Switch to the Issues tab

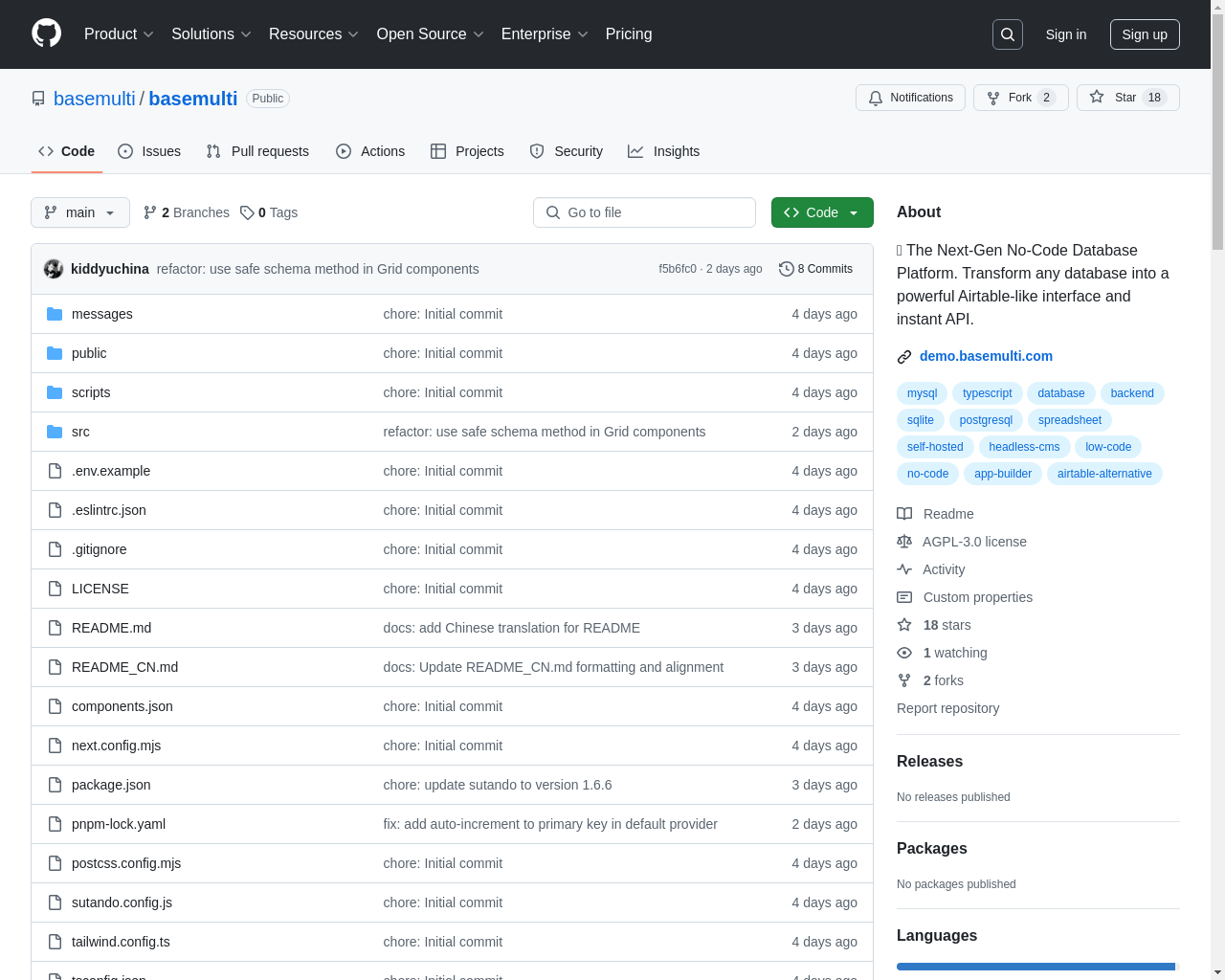click(x=149, y=151)
